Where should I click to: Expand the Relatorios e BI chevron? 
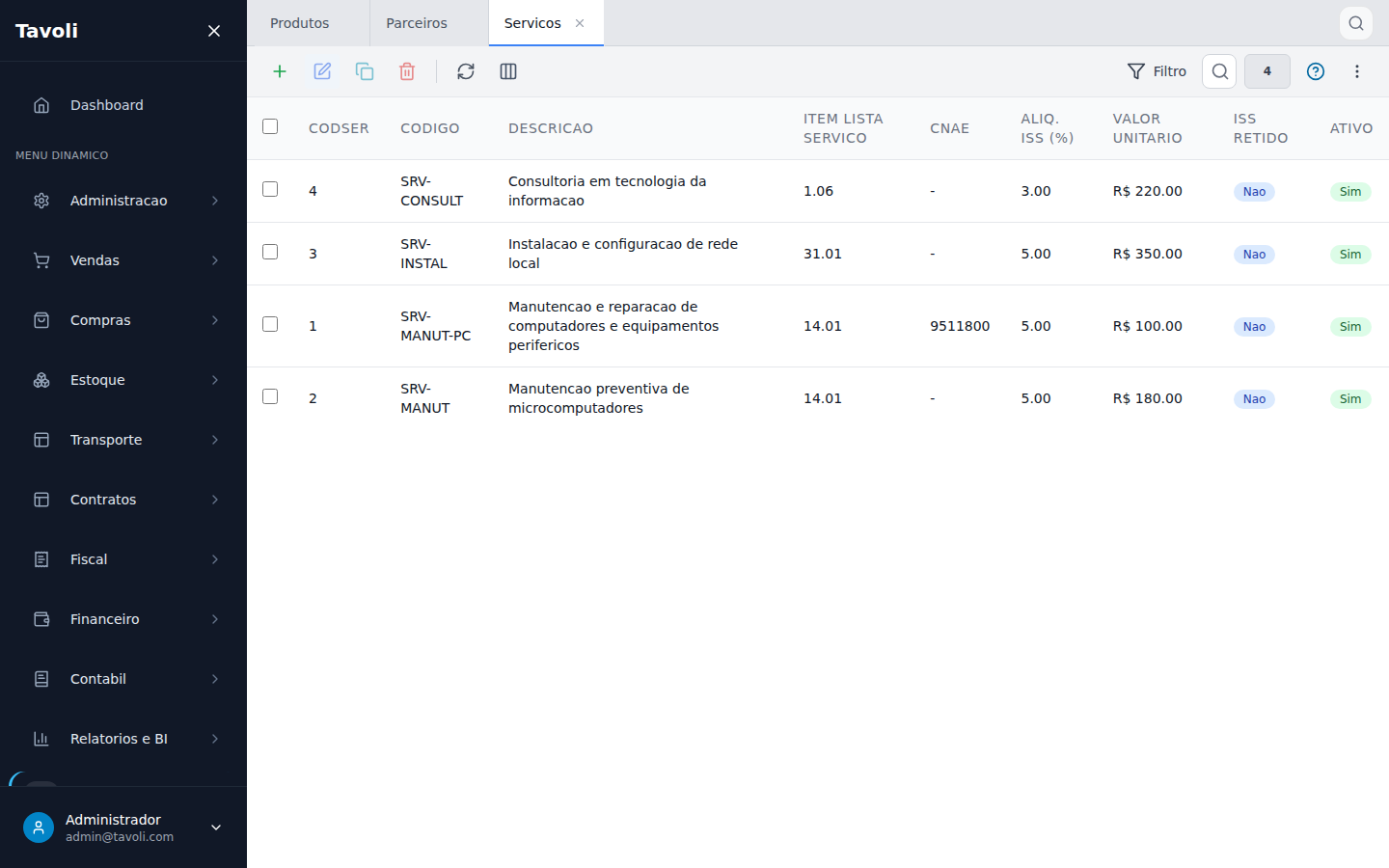point(215,739)
